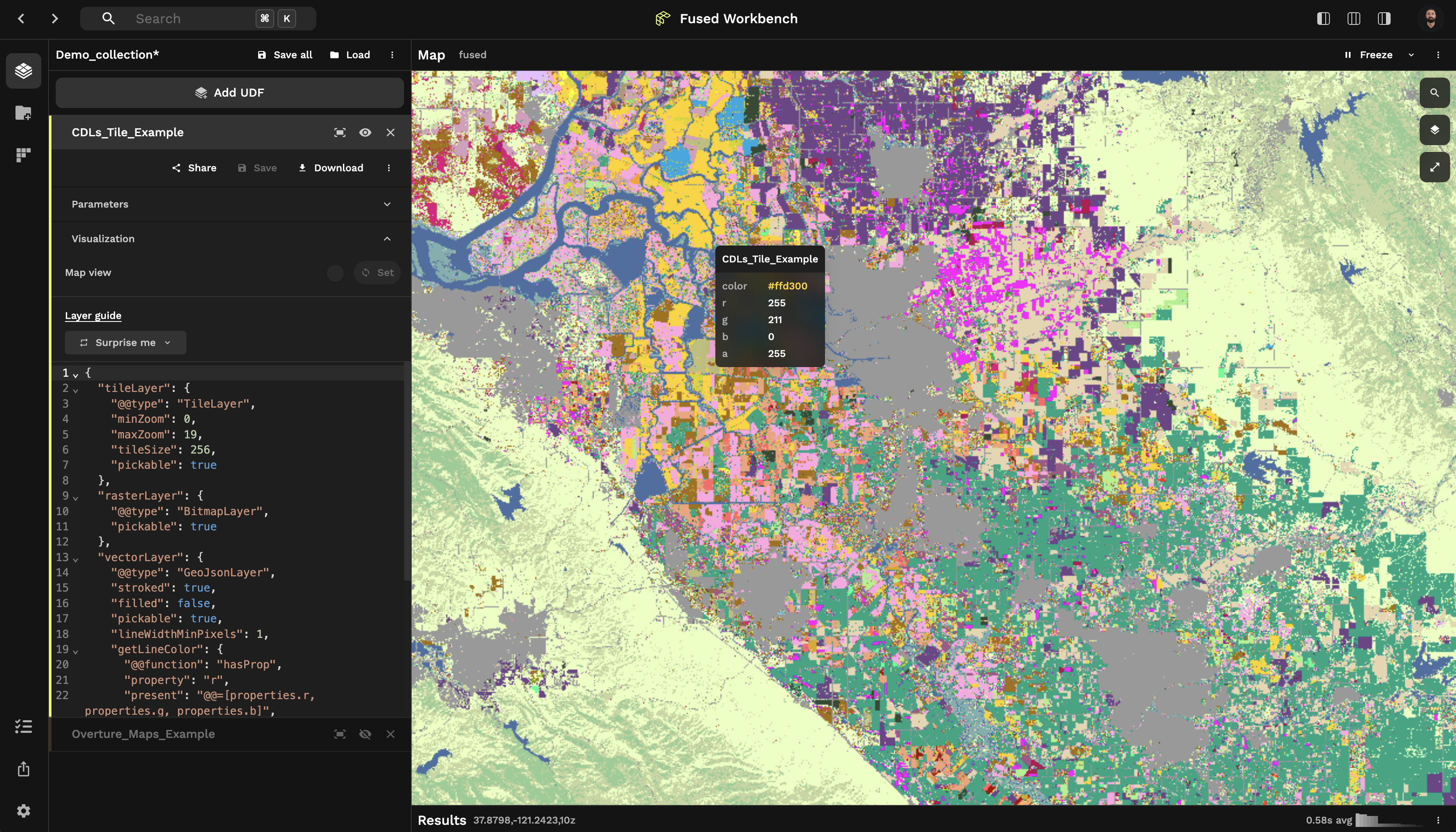Toggle left panel layout icon
The width and height of the screenshot is (1456, 832).
click(1323, 18)
